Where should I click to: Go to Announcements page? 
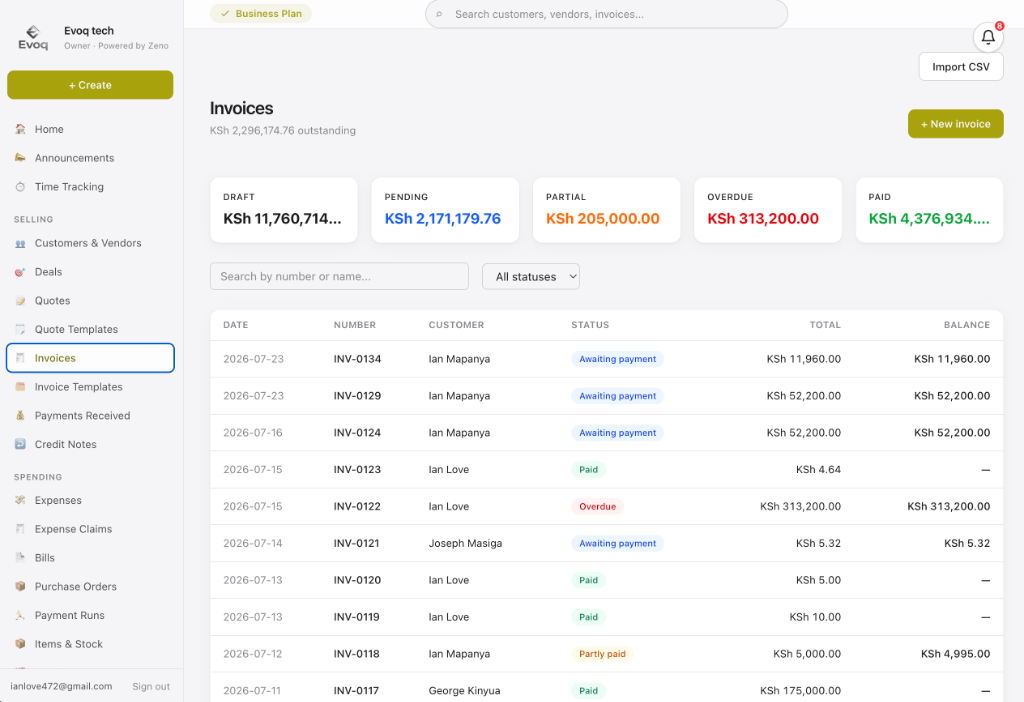click(90, 158)
